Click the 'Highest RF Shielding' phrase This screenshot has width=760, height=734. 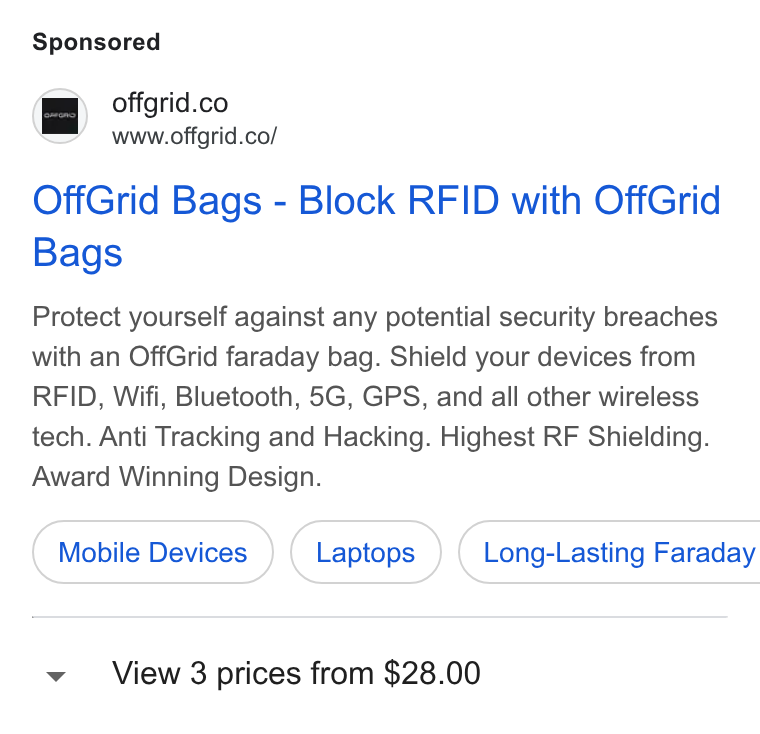574,437
